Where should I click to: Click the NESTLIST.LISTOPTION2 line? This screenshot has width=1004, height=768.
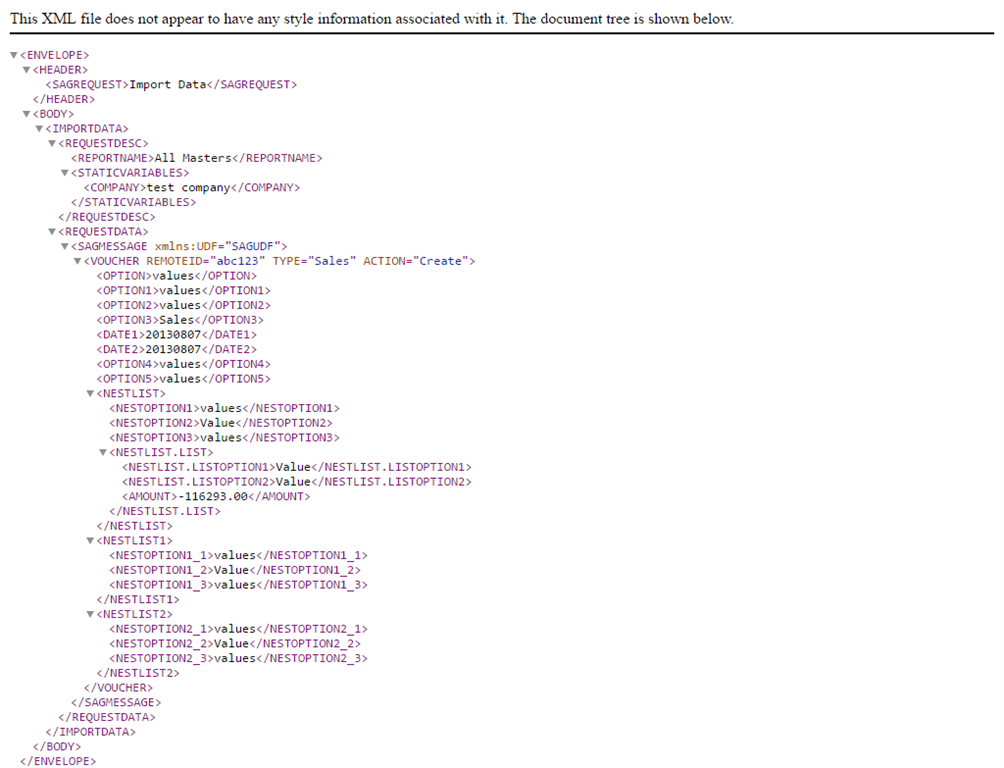coord(297,482)
